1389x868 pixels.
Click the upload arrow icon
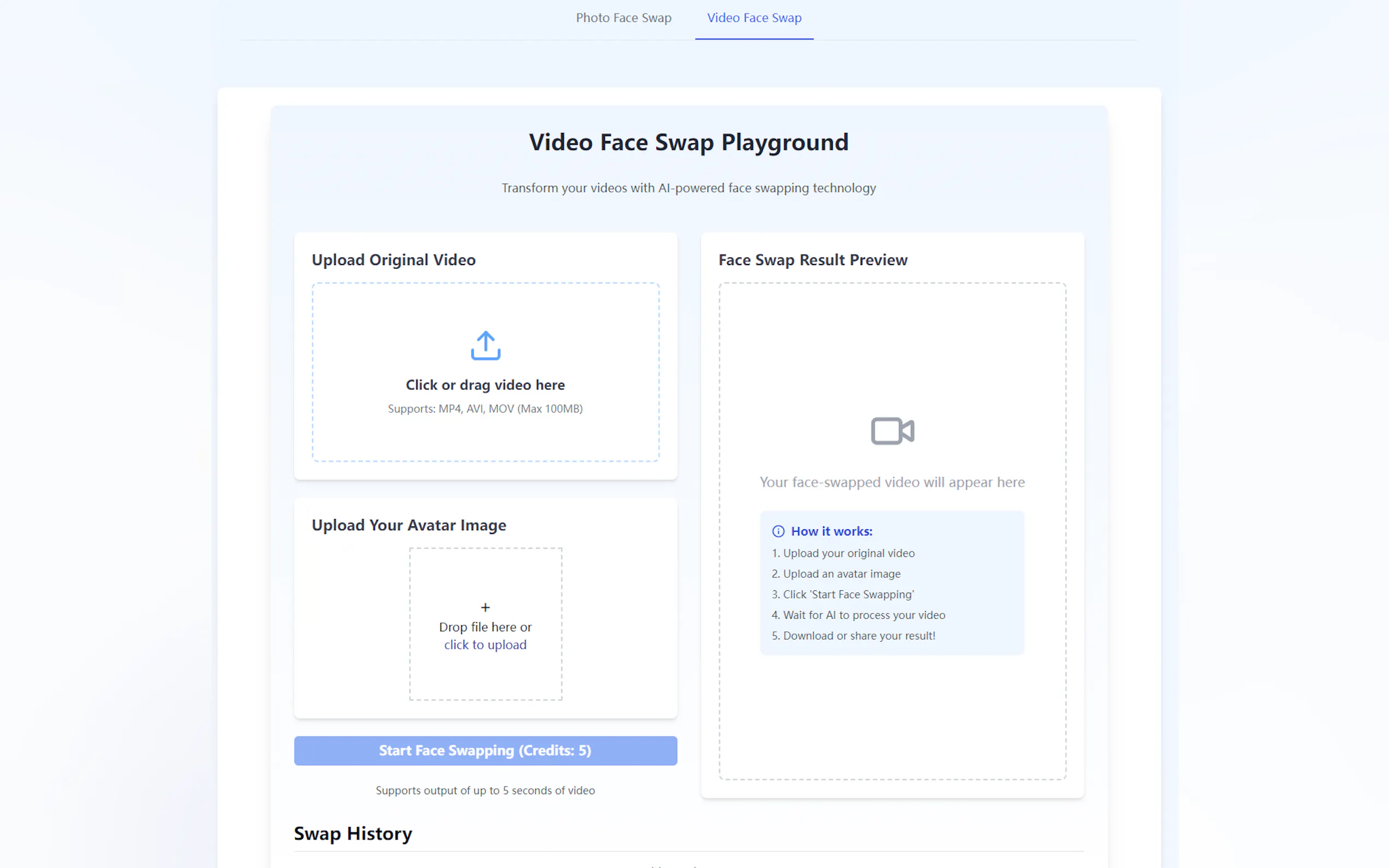[x=485, y=345]
